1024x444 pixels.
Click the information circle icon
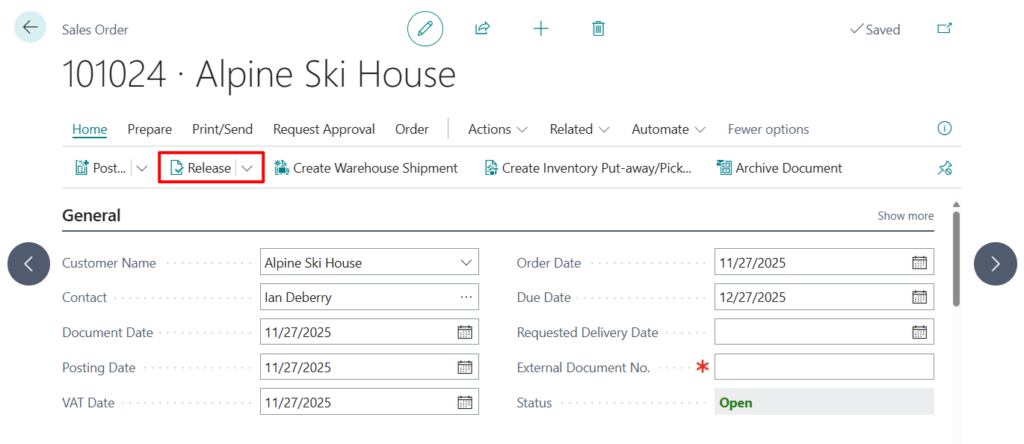[944, 128]
